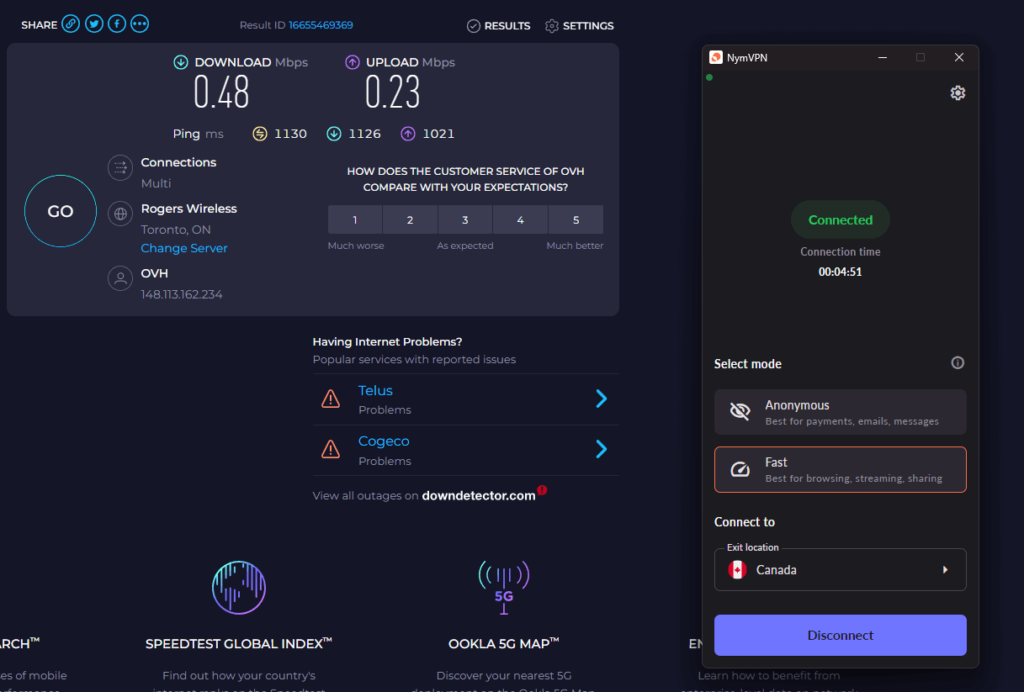
Task: Select Fast mode in NymVPN
Action: (x=840, y=469)
